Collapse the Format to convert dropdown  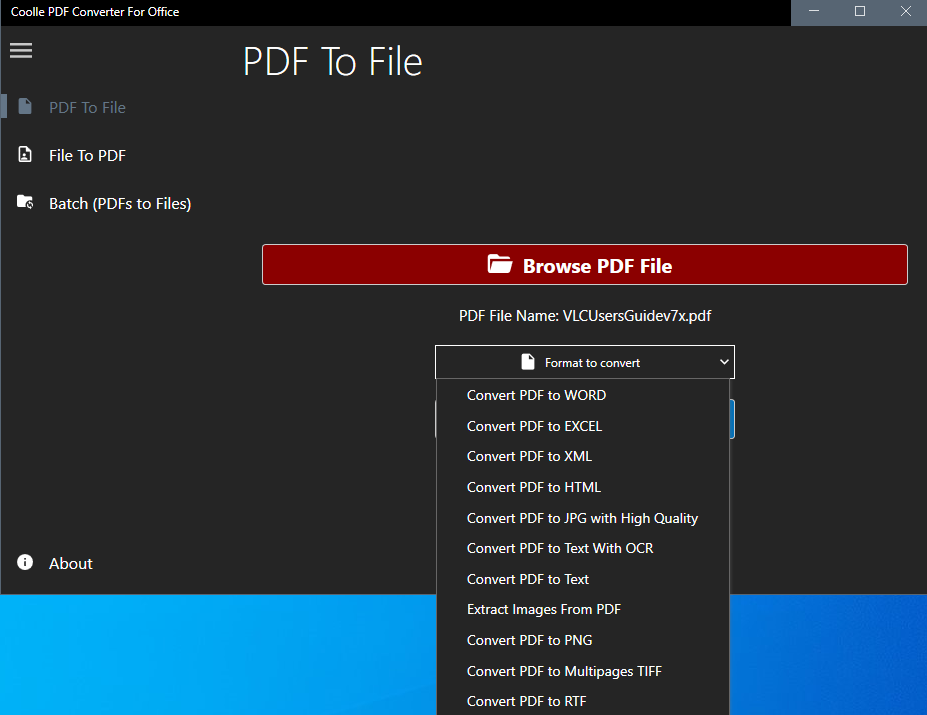click(x=585, y=362)
